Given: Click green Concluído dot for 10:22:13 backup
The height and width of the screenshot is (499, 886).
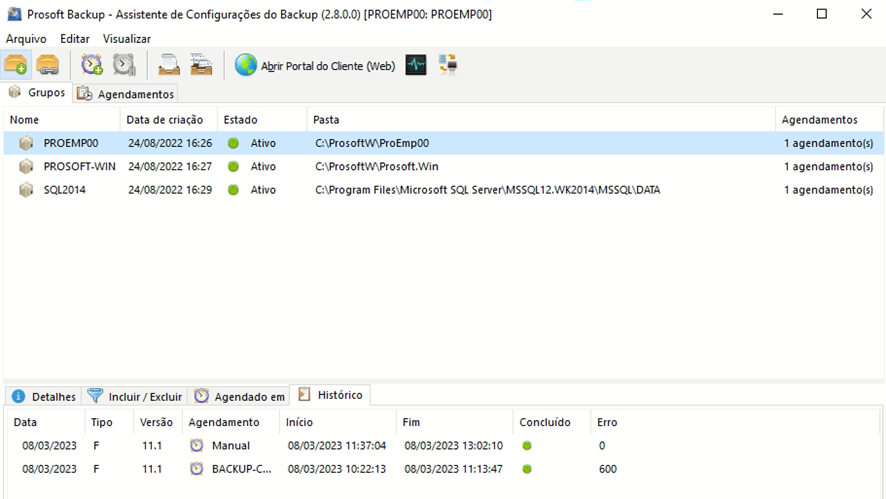Looking at the screenshot, I should tap(527, 469).
